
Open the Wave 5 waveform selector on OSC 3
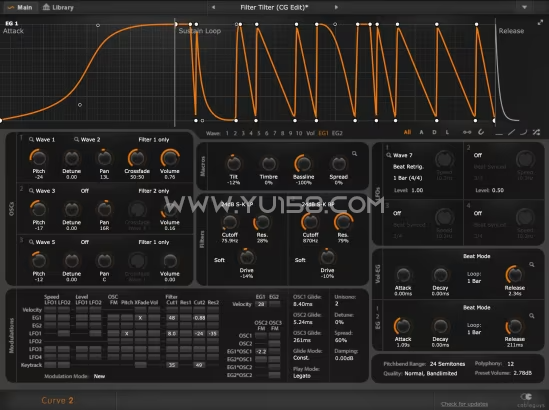(42, 242)
